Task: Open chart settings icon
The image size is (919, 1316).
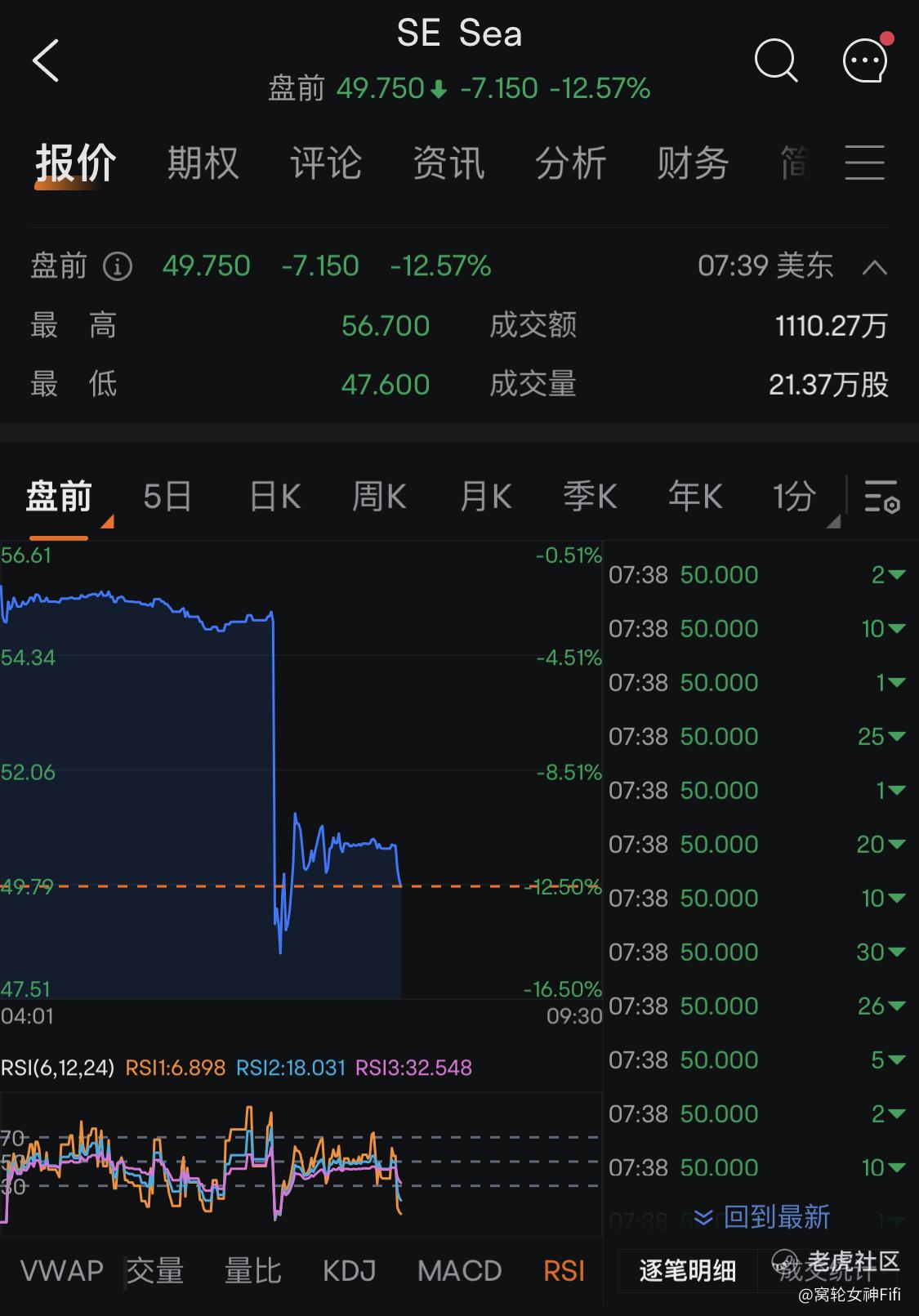Action: 881,496
